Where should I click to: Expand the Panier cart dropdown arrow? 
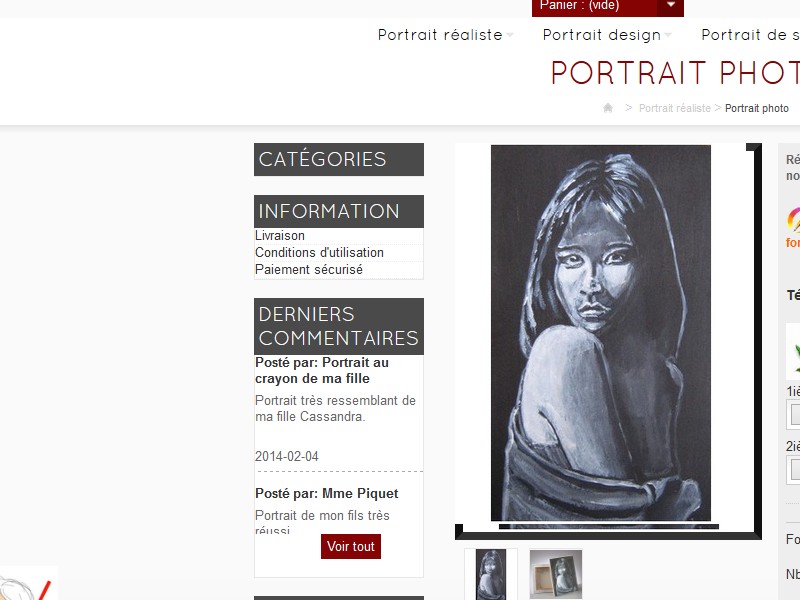[x=671, y=5]
